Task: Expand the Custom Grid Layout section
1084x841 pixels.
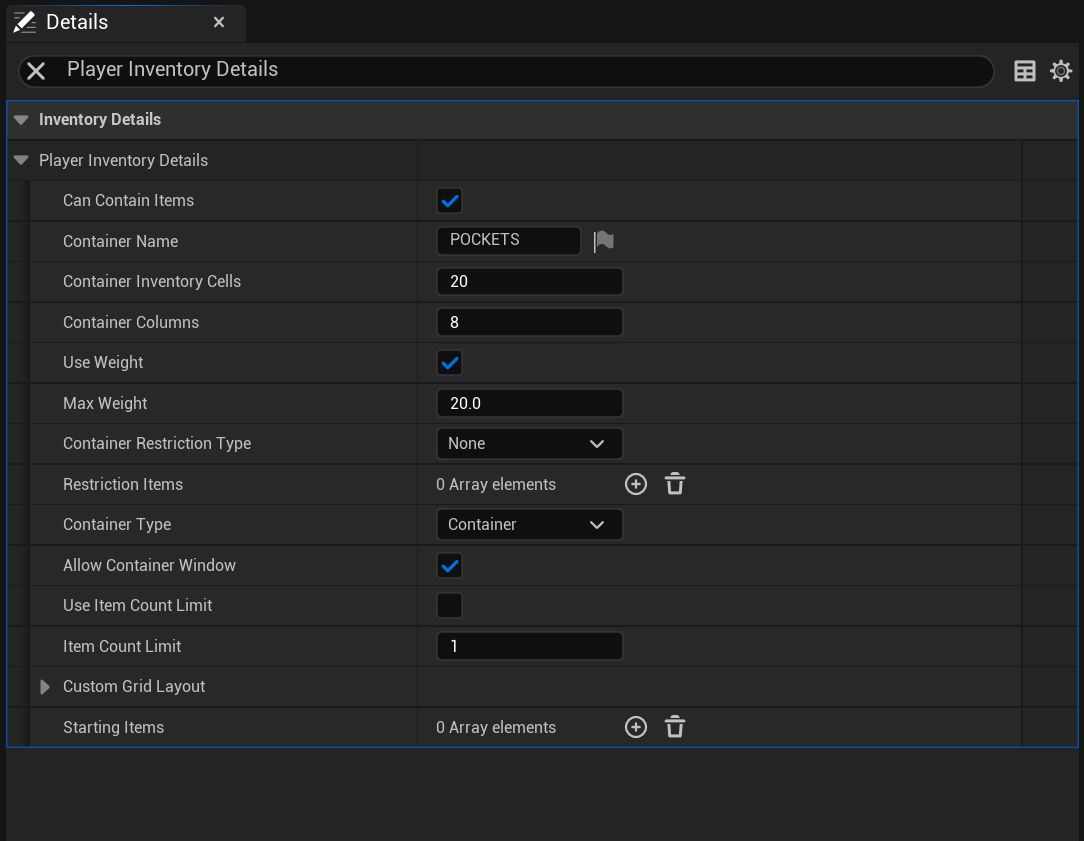Action: 45,687
